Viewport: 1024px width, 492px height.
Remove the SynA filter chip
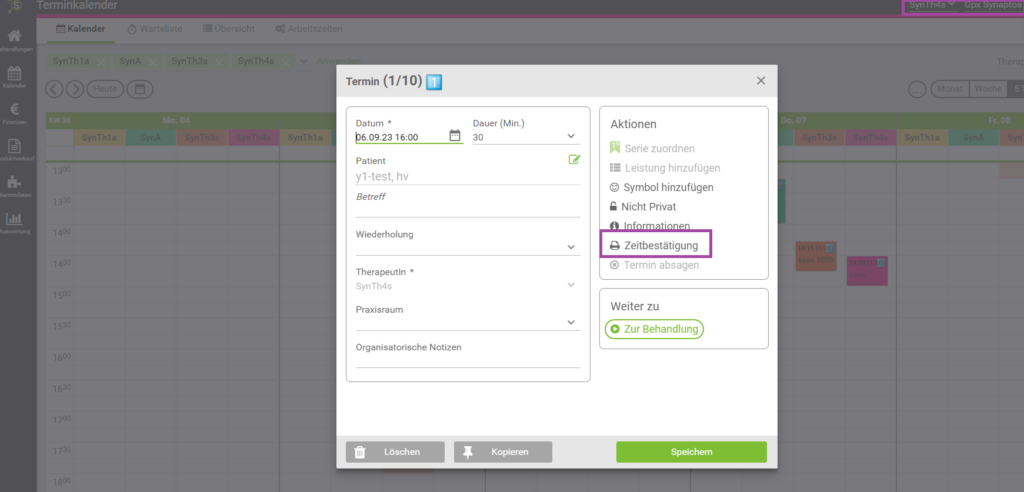point(152,61)
